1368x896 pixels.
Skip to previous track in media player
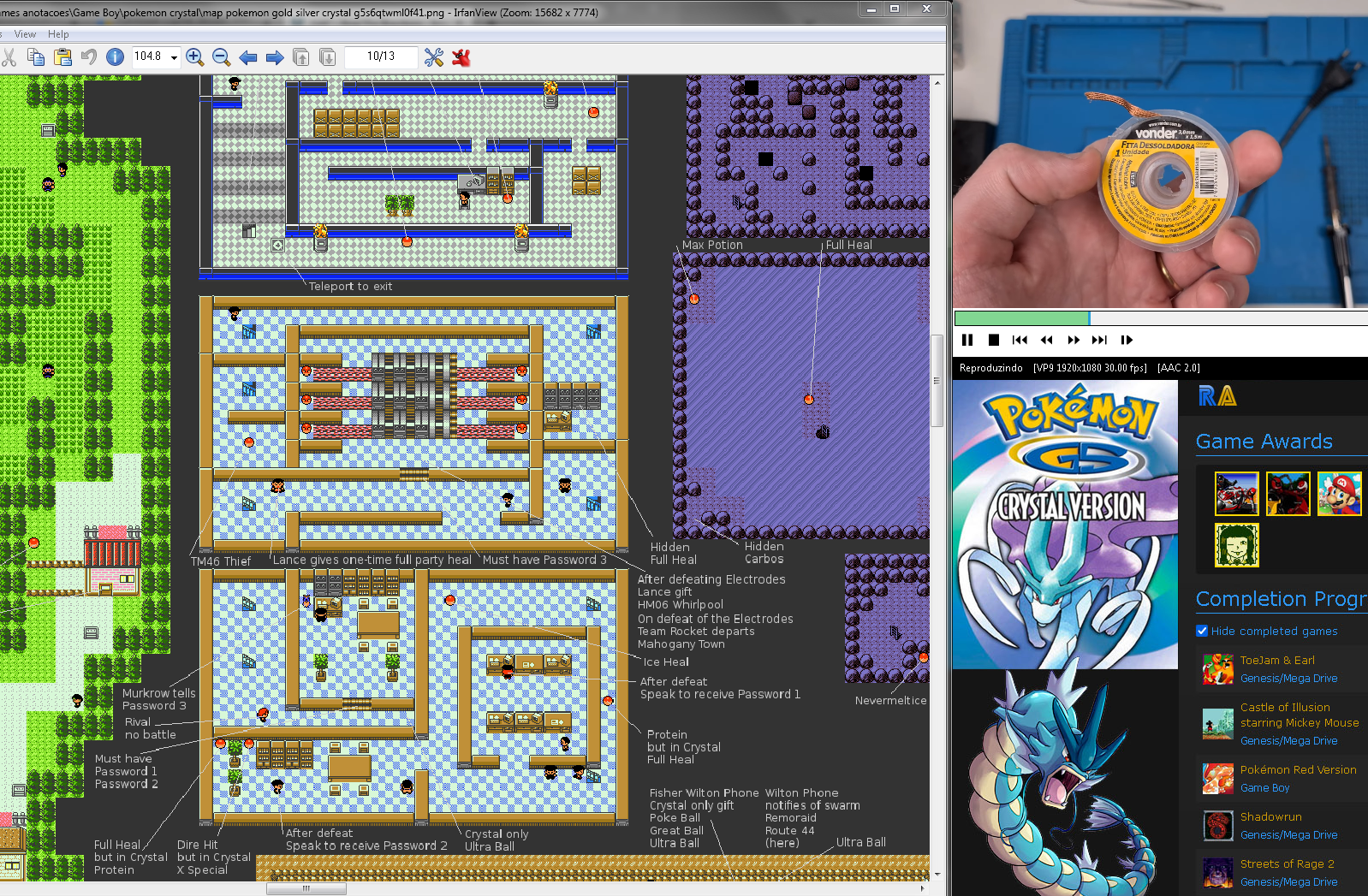1020,340
